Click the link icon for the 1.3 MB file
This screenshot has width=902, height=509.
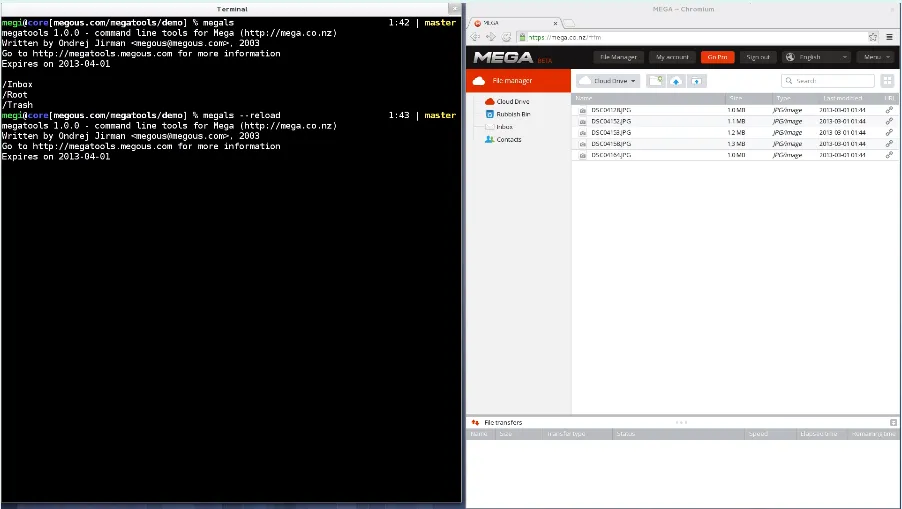(x=889, y=144)
